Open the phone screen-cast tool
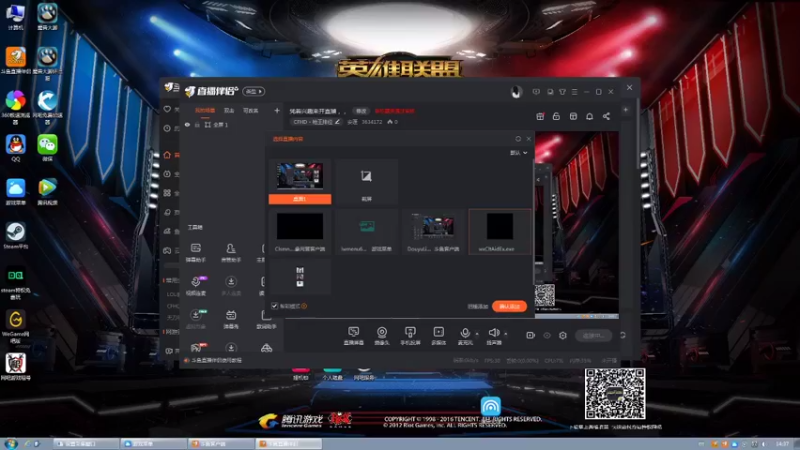800x450 pixels. point(410,335)
